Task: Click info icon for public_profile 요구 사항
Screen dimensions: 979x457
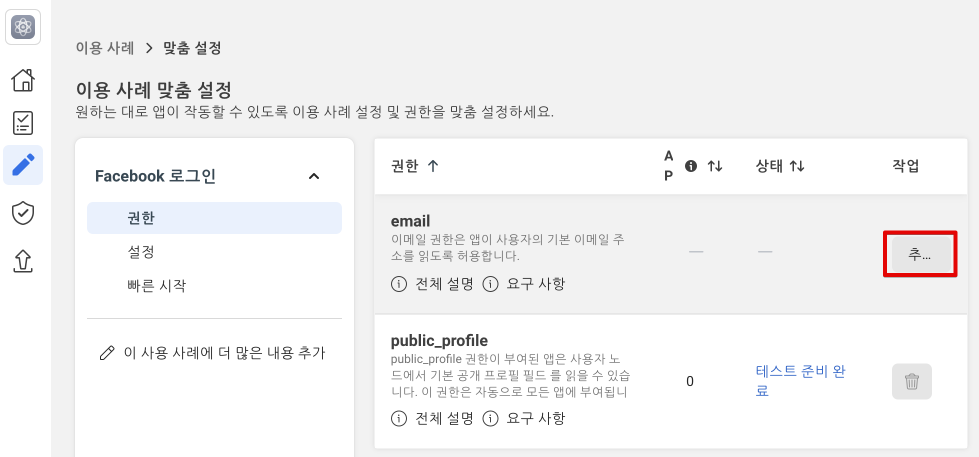Action: tap(490, 418)
